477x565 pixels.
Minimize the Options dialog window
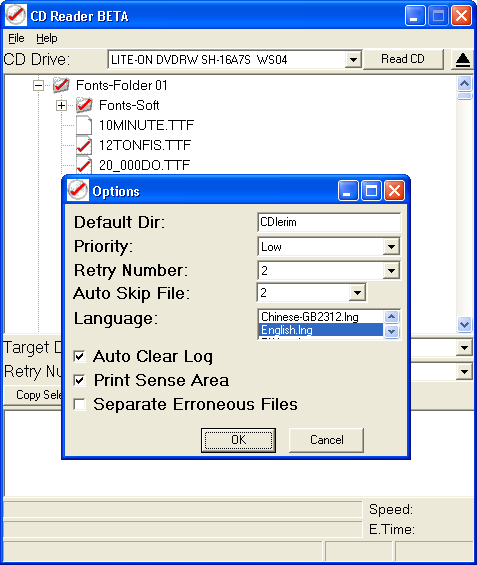point(347,190)
